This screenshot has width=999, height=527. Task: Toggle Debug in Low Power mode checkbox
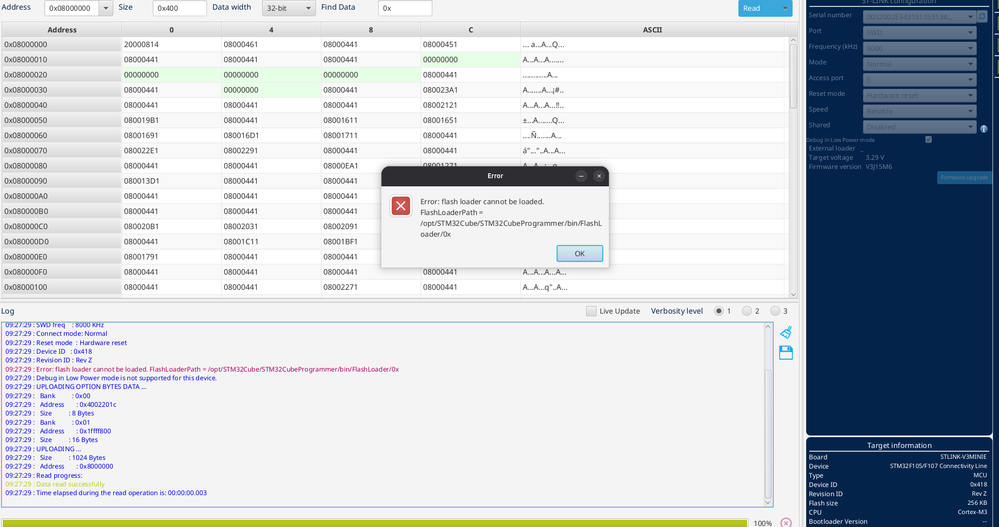pyautogui.click(x=928, y=140)
